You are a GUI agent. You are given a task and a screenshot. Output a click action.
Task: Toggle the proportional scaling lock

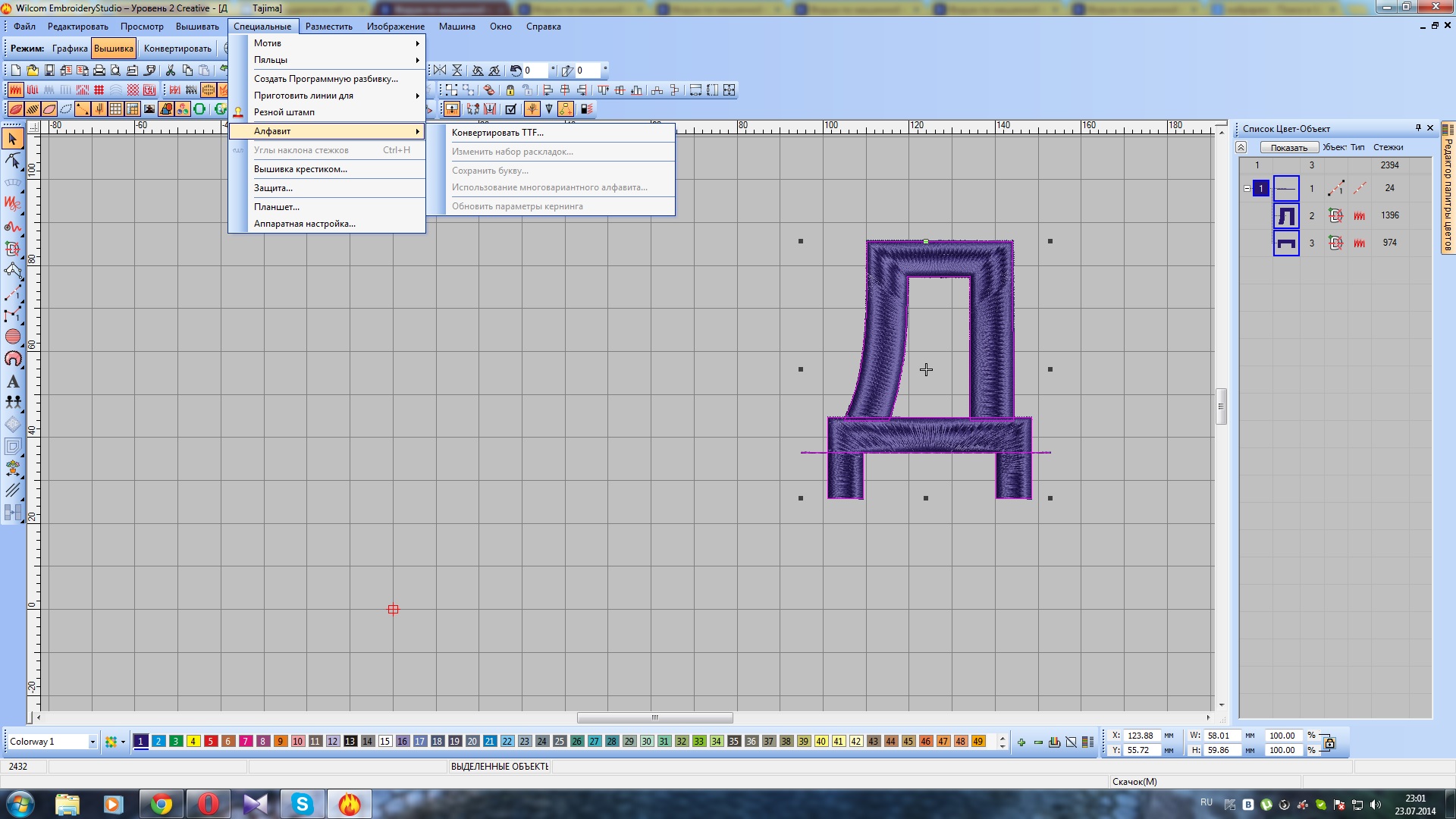point(1329,742)
